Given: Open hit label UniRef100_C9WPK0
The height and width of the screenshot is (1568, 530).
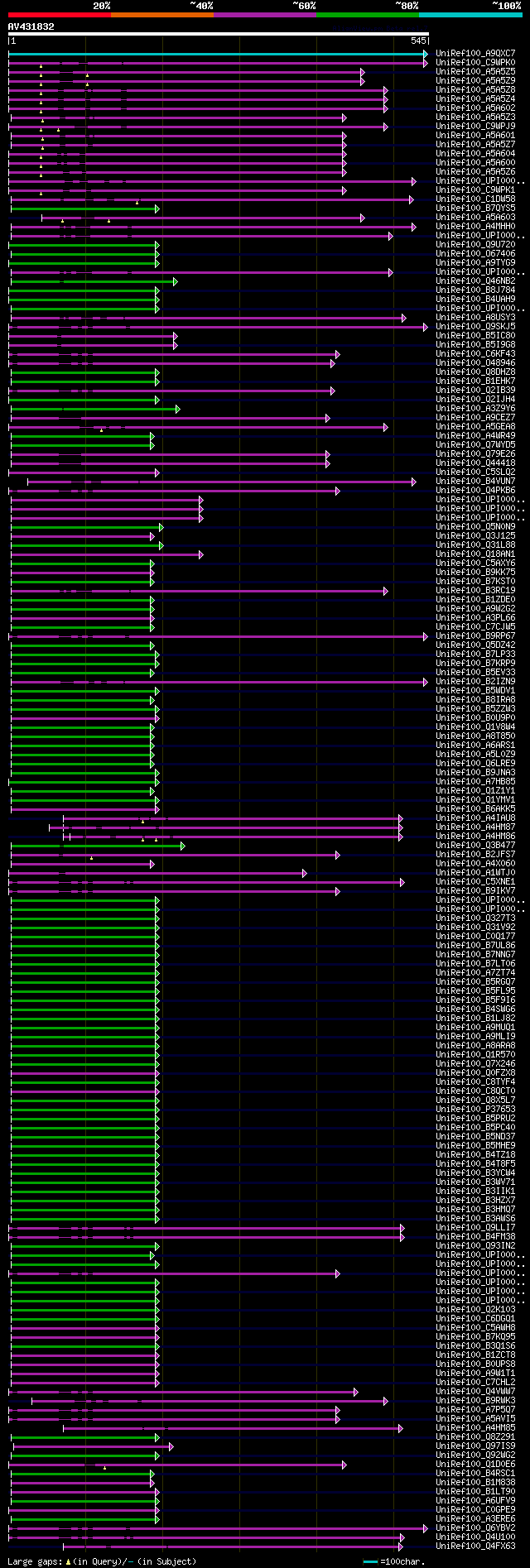Looking at the screenshot, I should (x=475, y=63).
